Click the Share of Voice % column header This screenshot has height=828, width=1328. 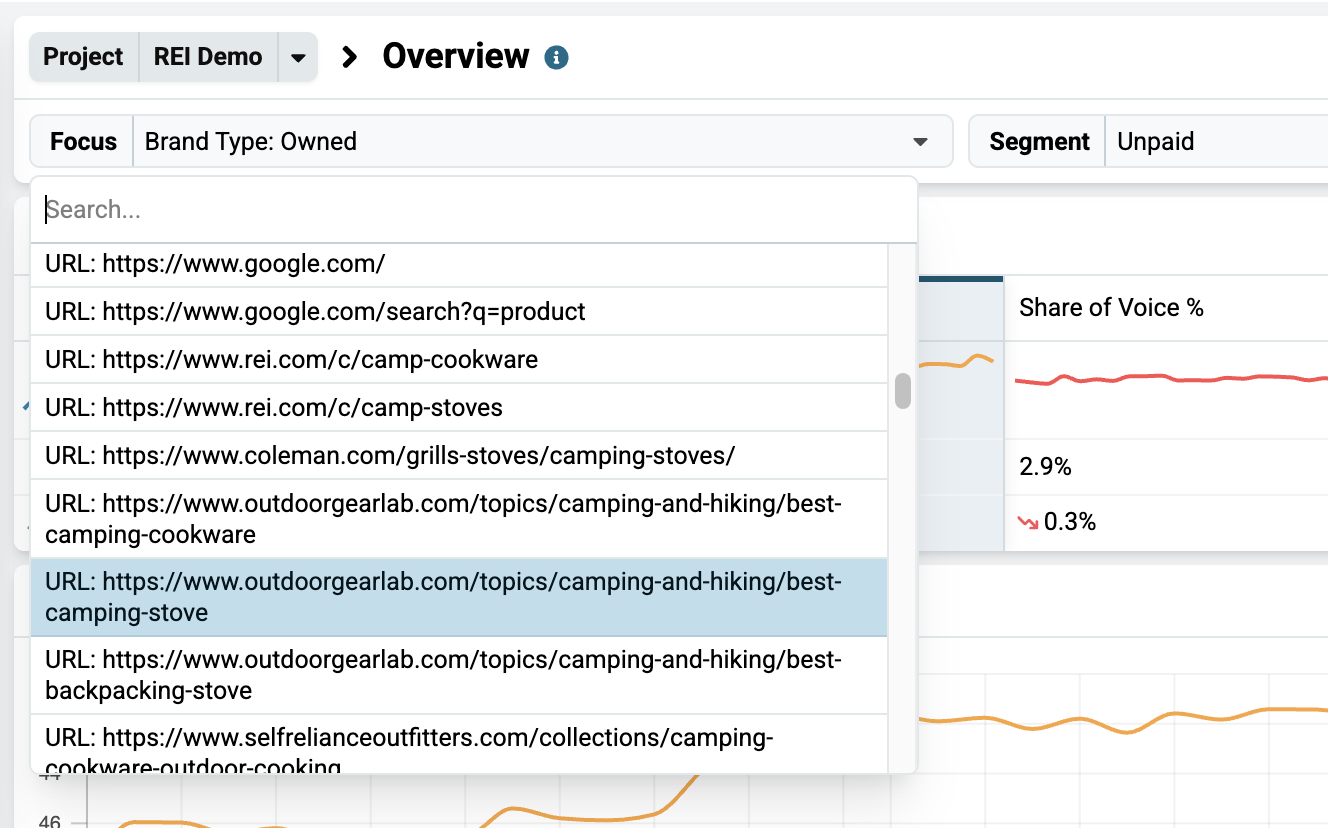(1111, 308)
